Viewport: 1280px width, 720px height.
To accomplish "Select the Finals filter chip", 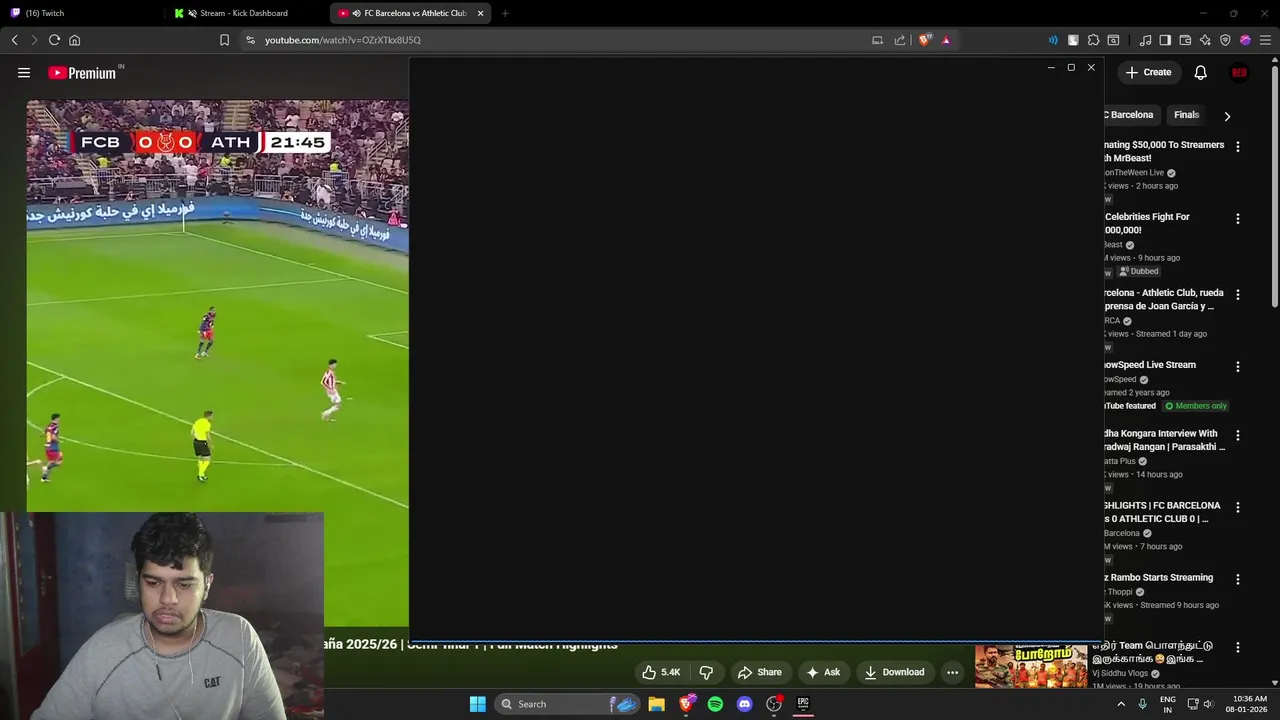I will pyautogui.click(x=1187, y=115).
